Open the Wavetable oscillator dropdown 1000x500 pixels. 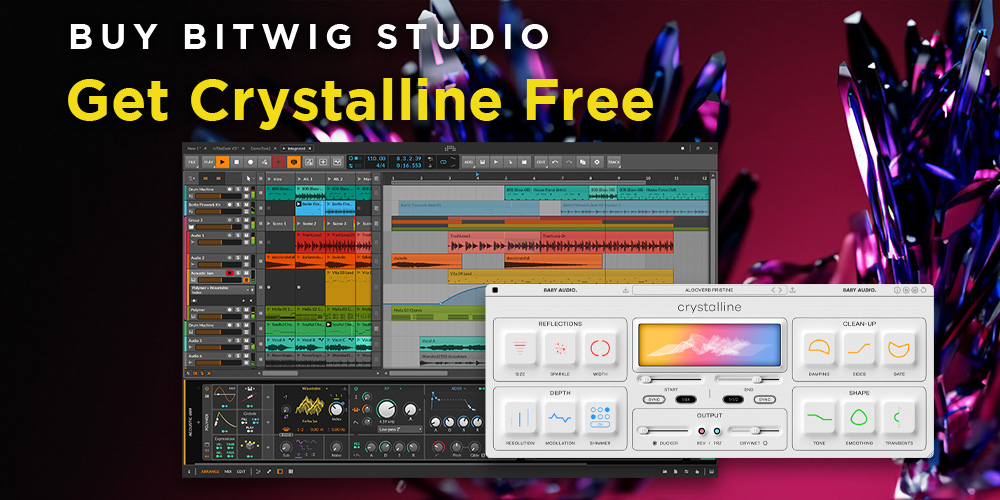click(315, 388)
